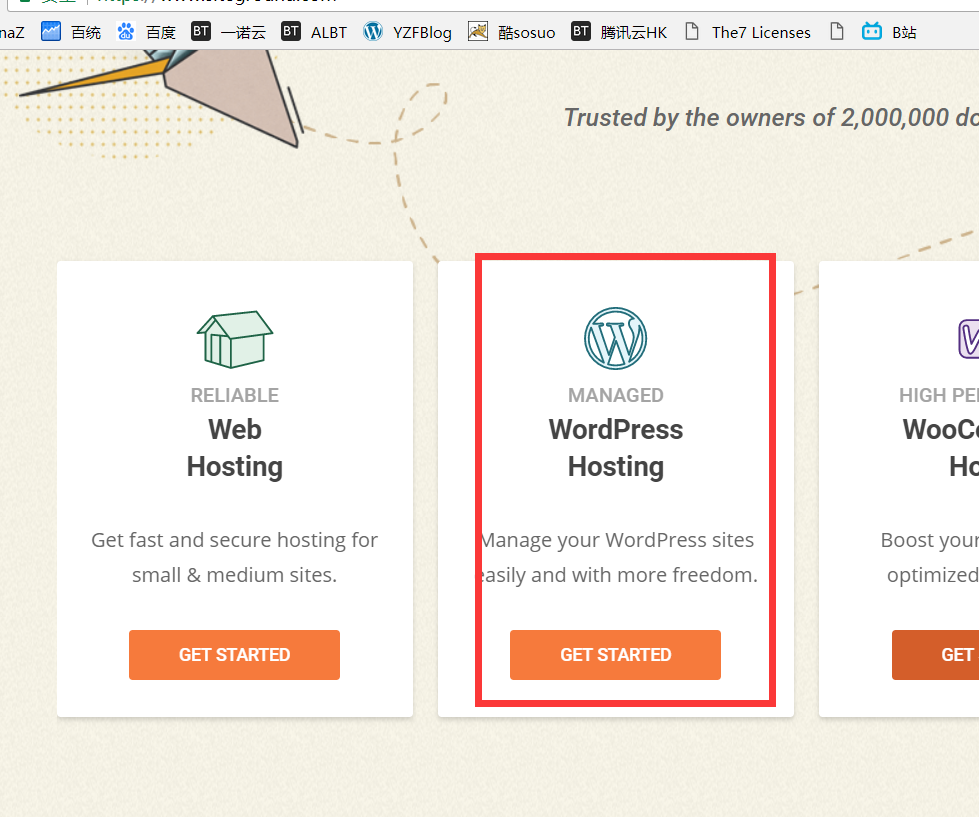Open the YZFBlog WordPress bookmark
Image resolution: width=979 pixels, height=818 pixels.
tap(408, 32)
